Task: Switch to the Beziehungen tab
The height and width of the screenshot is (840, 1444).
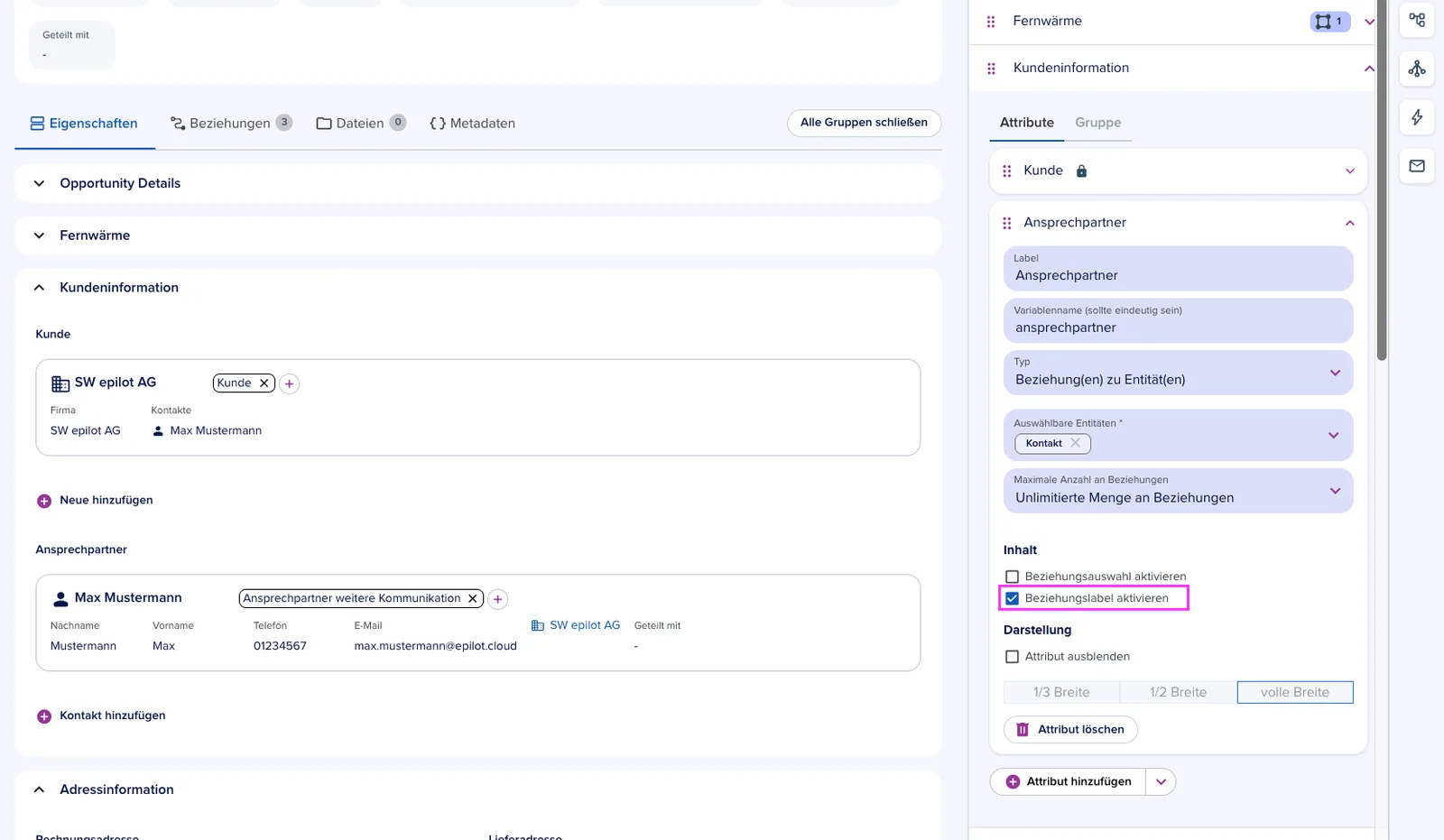Action: pos(231,124)
